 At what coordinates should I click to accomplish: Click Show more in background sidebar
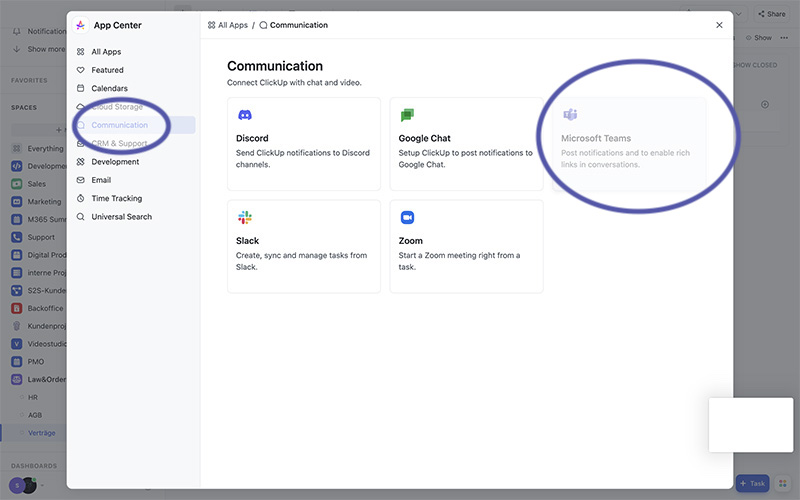[x=46, y=49]
